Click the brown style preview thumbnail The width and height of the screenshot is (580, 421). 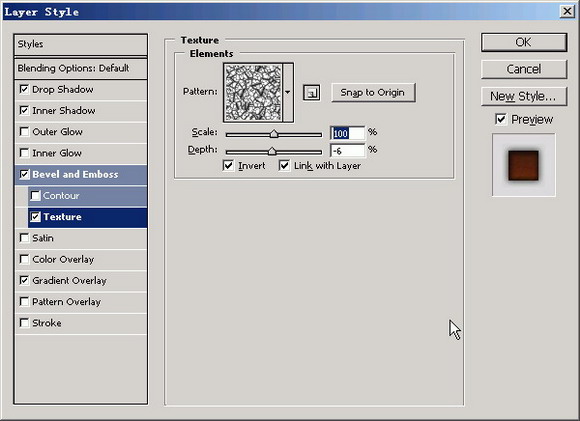point(523,165)
